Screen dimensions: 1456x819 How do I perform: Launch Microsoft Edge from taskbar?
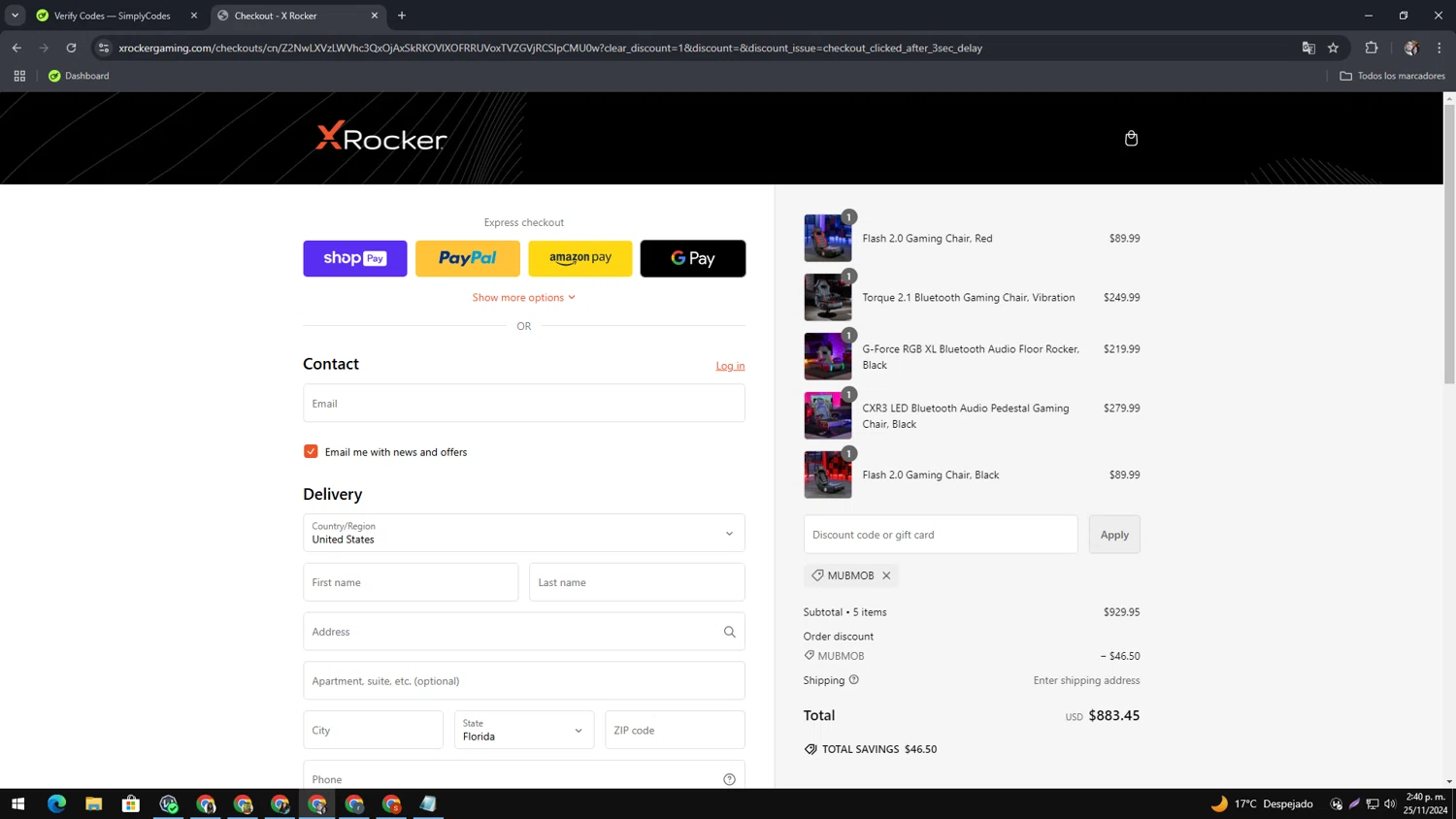pyautogui.click(x=56, y=803)
